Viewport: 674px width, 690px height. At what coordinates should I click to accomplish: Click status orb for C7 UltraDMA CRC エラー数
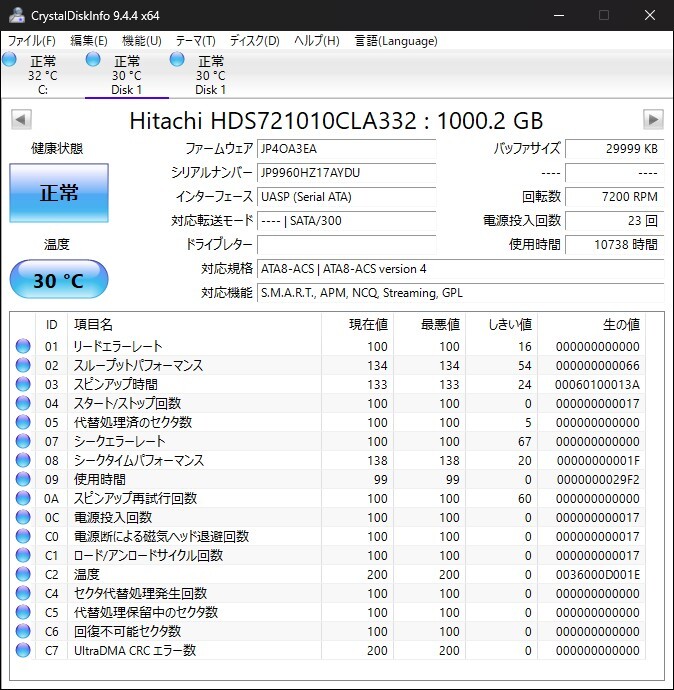[23, 651]
